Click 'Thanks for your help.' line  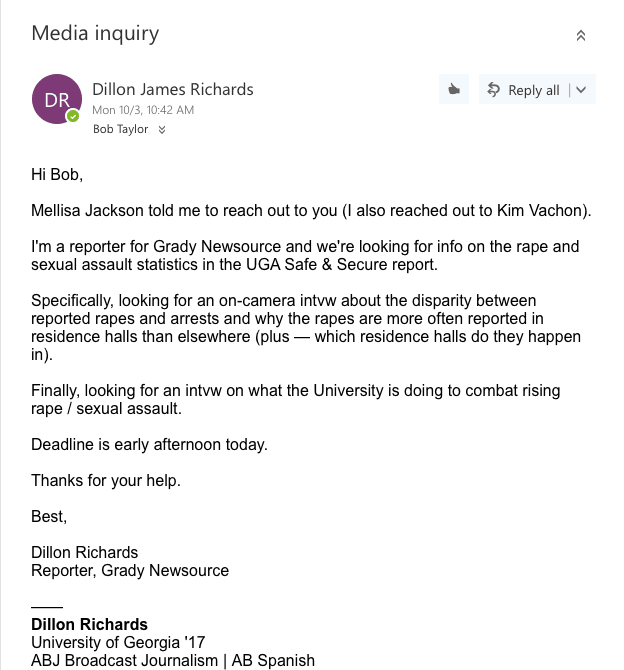pos(106,480)
